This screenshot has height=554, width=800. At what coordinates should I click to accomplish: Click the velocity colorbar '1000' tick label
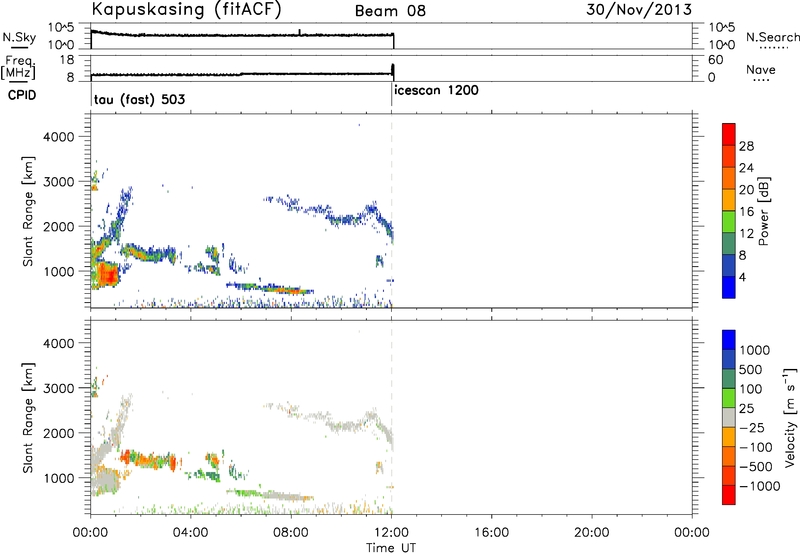click(x=755, y=350)
